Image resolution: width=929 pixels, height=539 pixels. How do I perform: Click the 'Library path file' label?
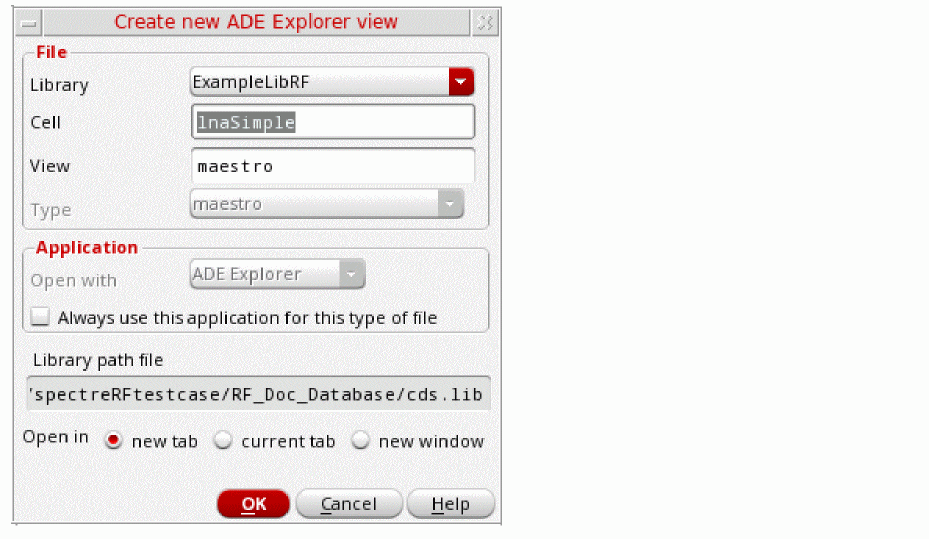[98, 360]
